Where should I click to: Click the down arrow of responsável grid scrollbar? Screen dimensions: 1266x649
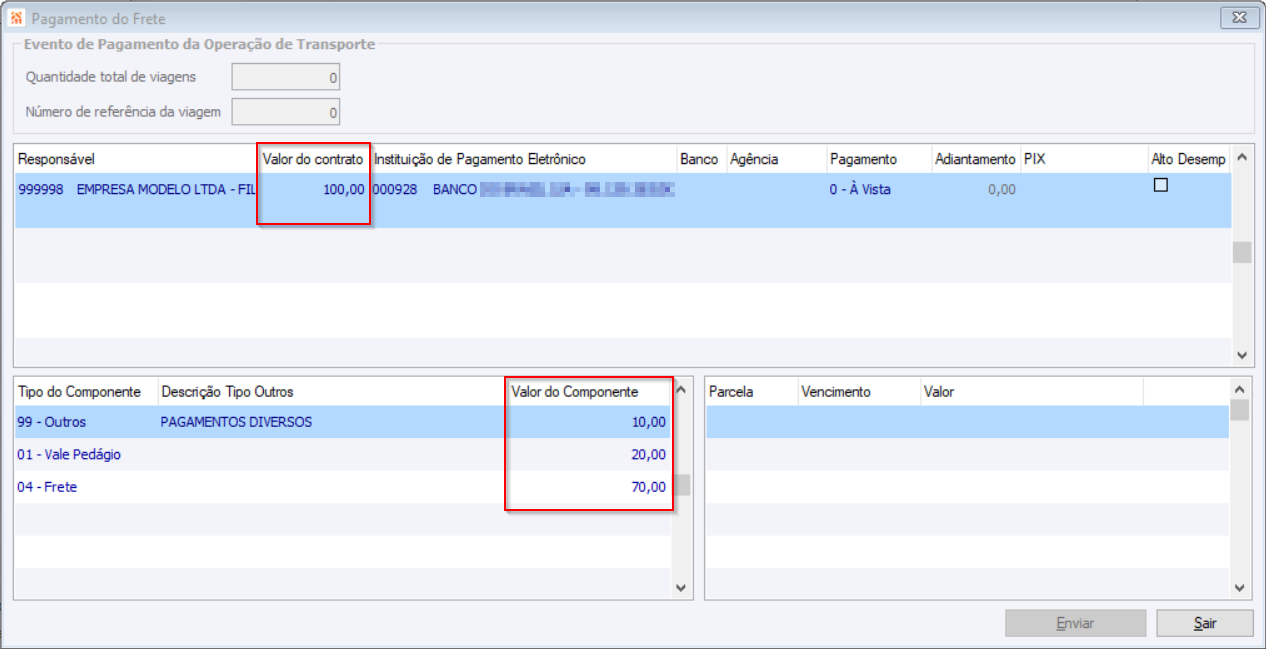(x=1242, y=355)
